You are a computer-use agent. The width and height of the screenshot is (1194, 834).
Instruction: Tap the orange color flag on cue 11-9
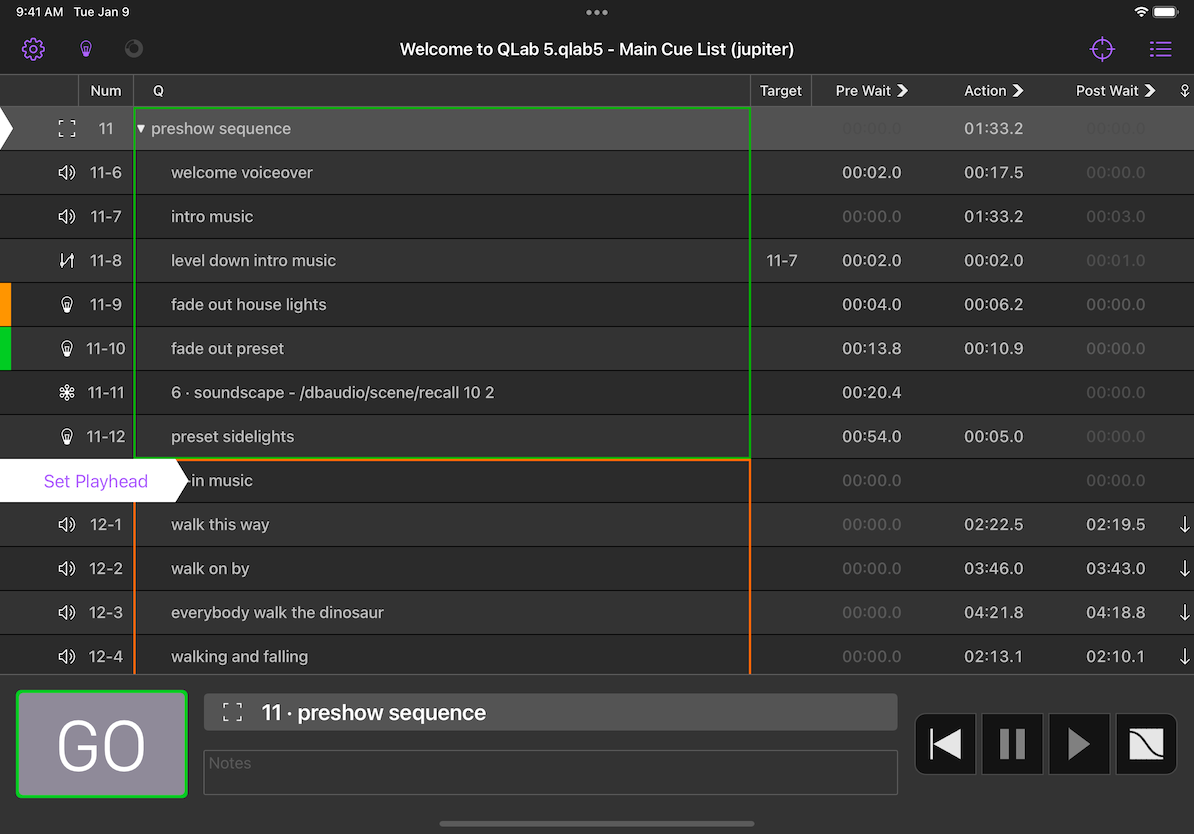(5, 305)
